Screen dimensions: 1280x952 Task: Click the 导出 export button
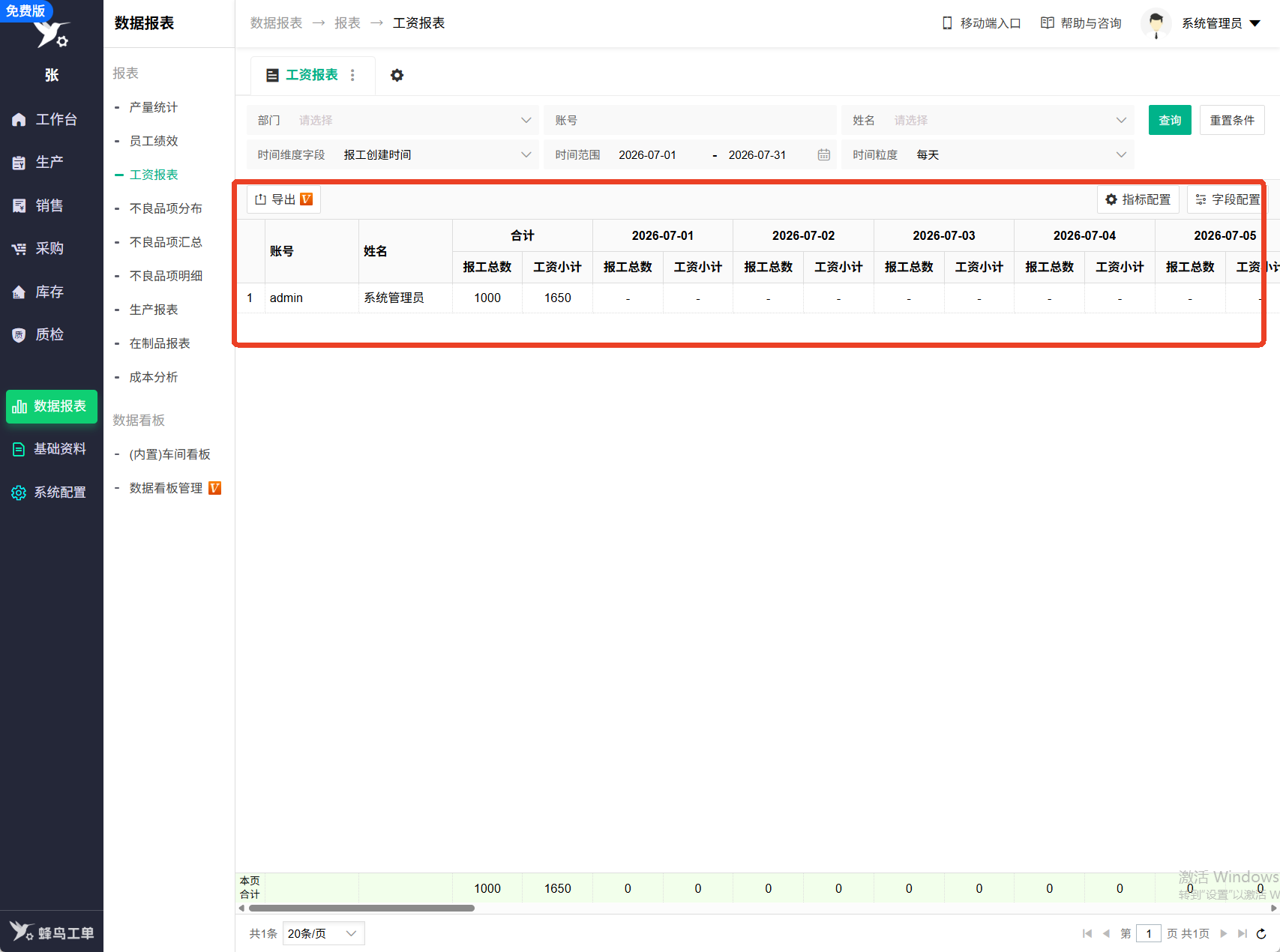283,199
